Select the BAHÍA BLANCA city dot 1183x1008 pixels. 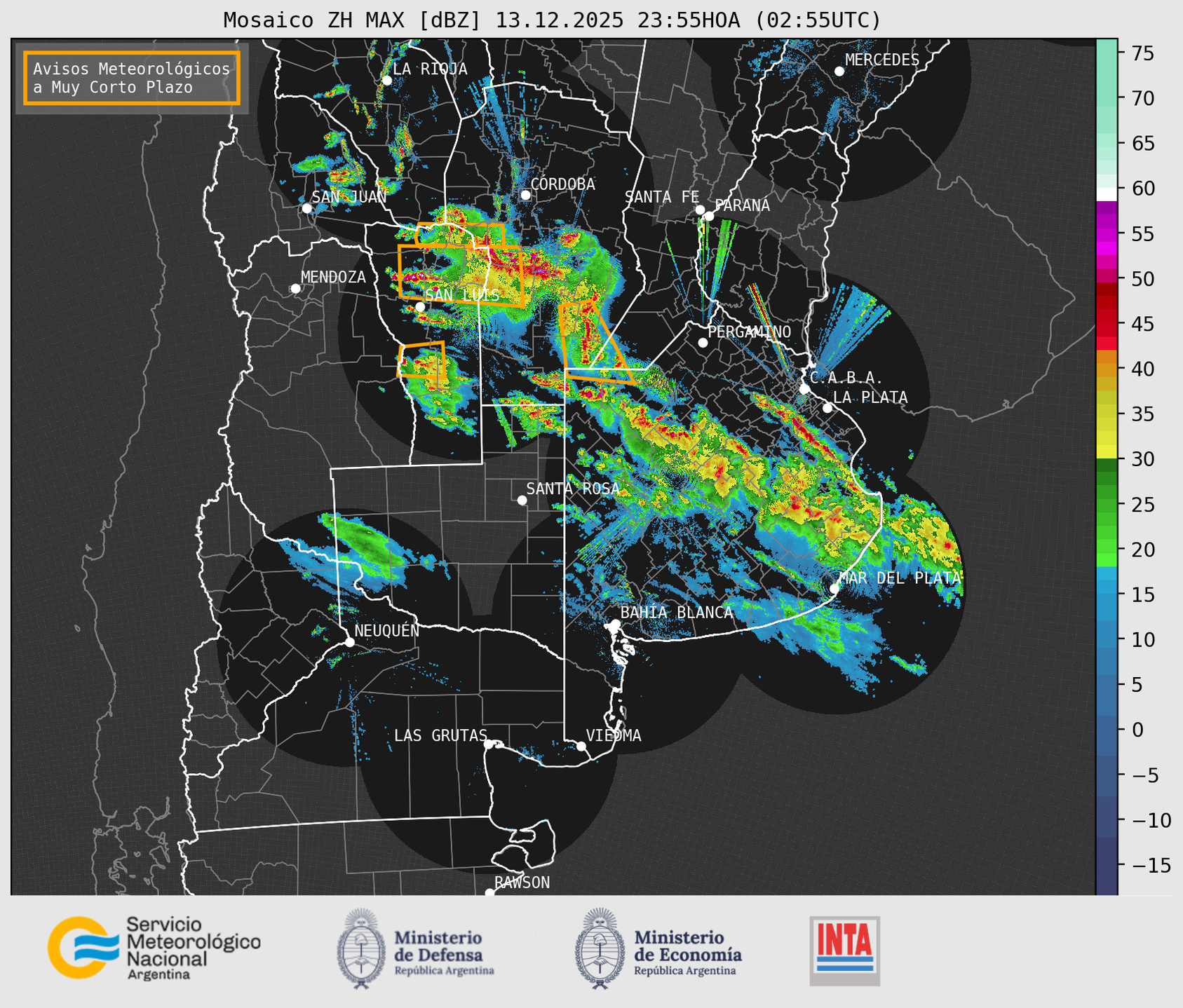615,623
